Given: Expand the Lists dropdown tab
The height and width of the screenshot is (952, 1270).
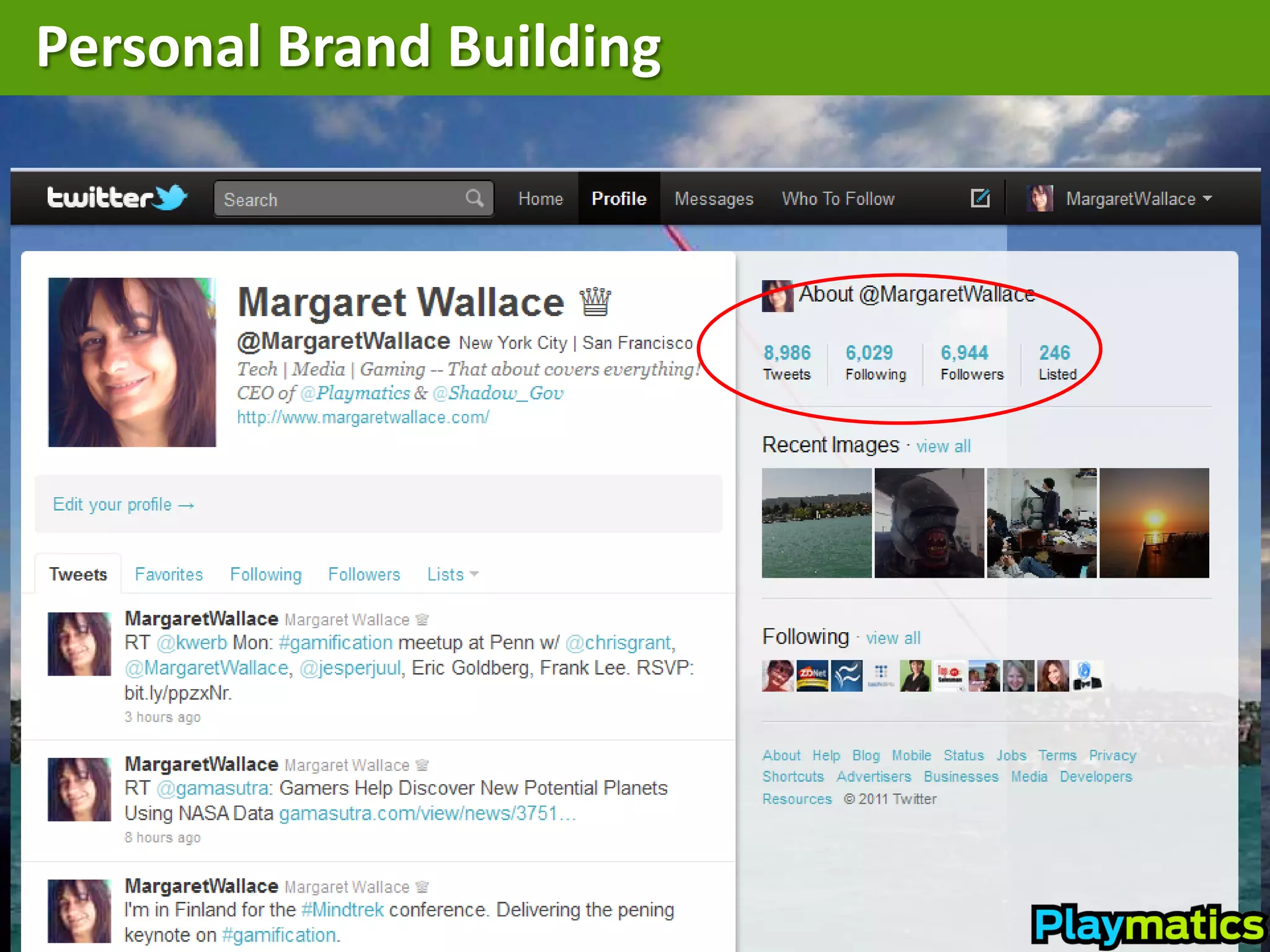Looking at the screenshot, I should click(453, 575).
